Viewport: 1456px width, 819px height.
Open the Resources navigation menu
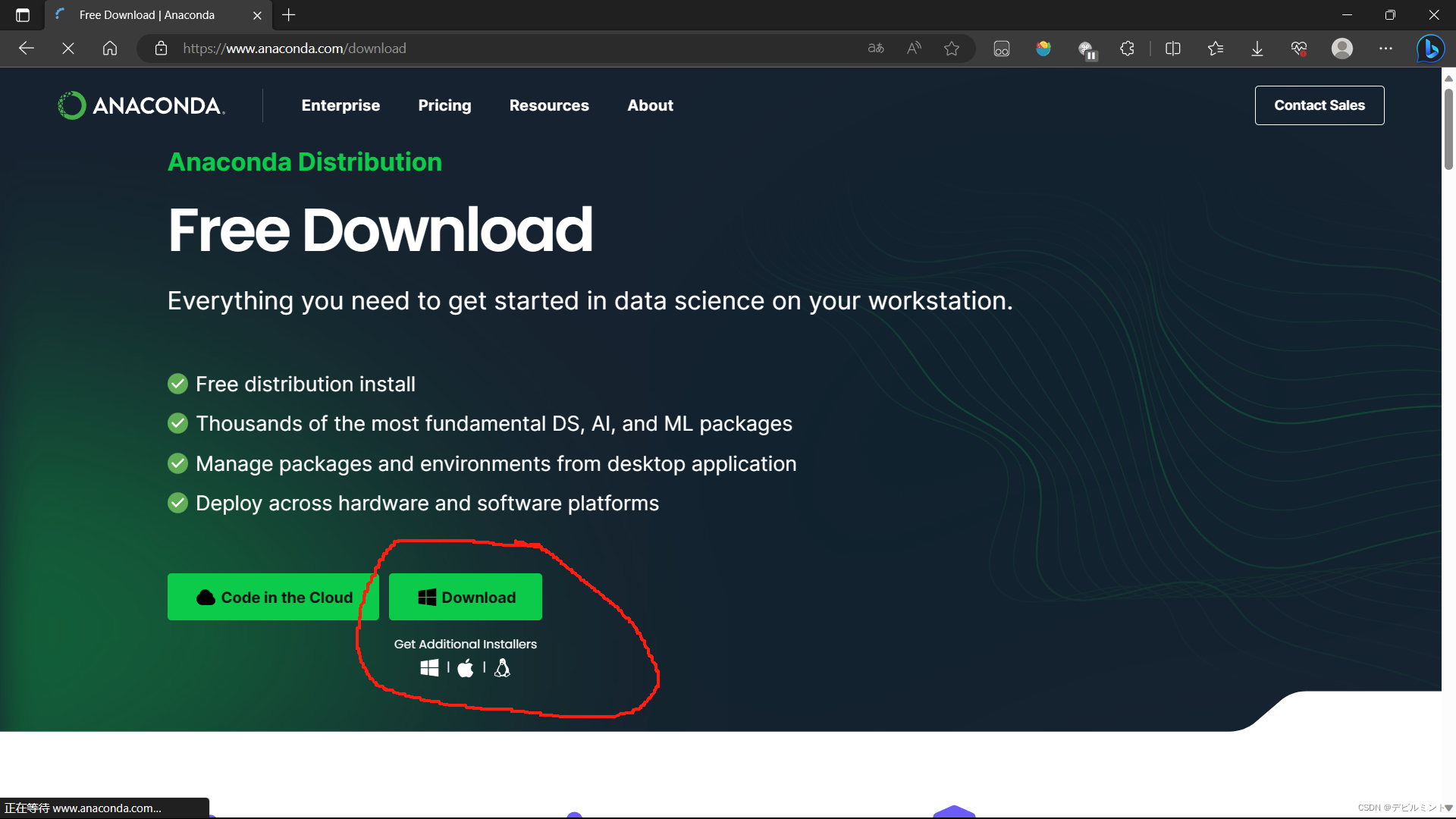(549, 105)
